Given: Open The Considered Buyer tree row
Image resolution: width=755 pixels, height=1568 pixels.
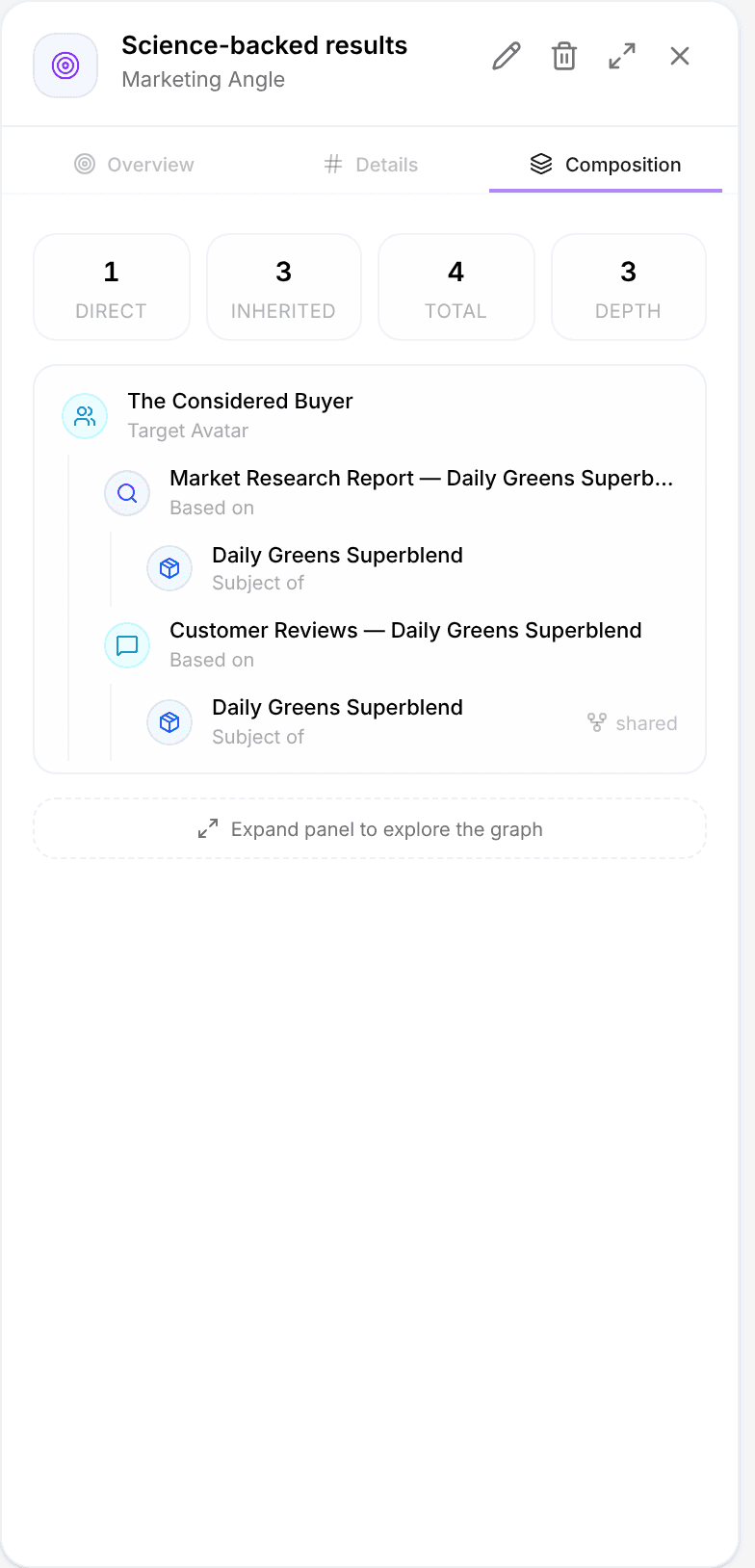Looking at the screenshot, I should click(x=370, y=415).
